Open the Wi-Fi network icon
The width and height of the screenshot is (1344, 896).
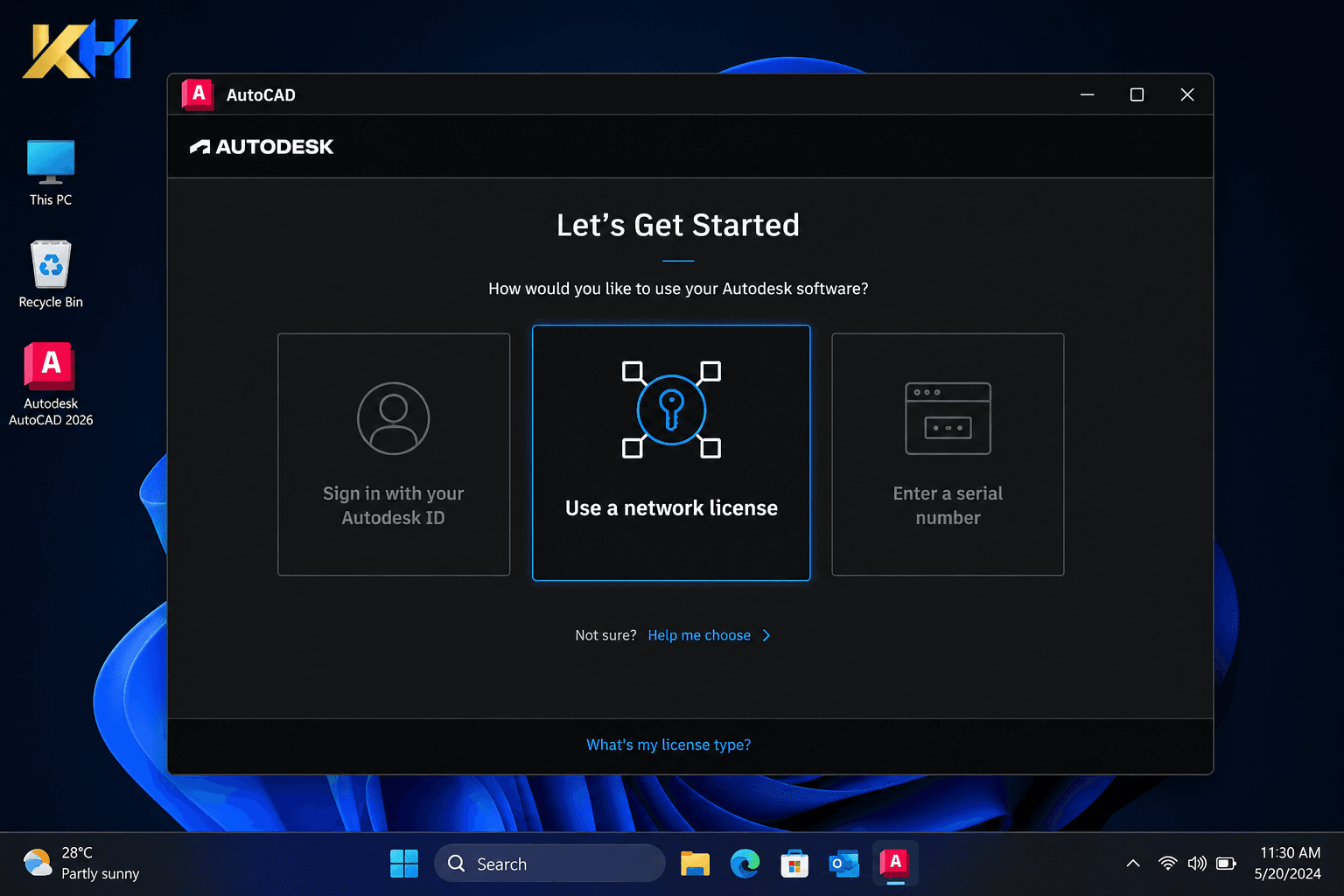tap(1167, 864)
